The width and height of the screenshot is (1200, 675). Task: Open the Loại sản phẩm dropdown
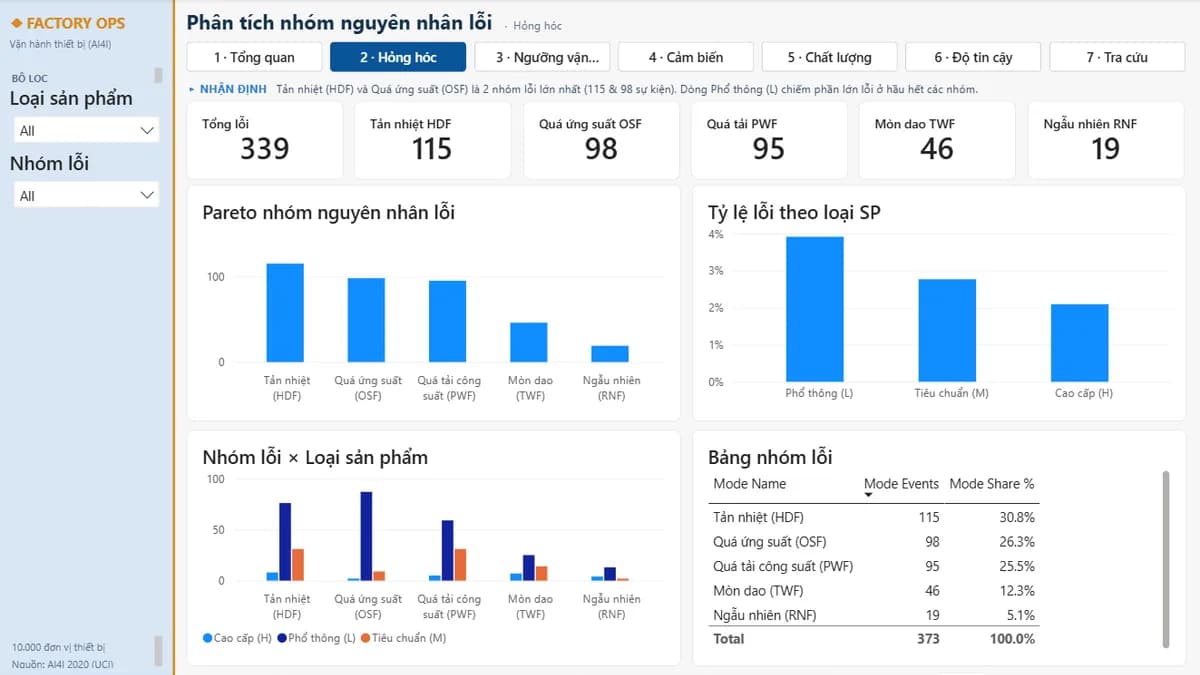(86, 130)
